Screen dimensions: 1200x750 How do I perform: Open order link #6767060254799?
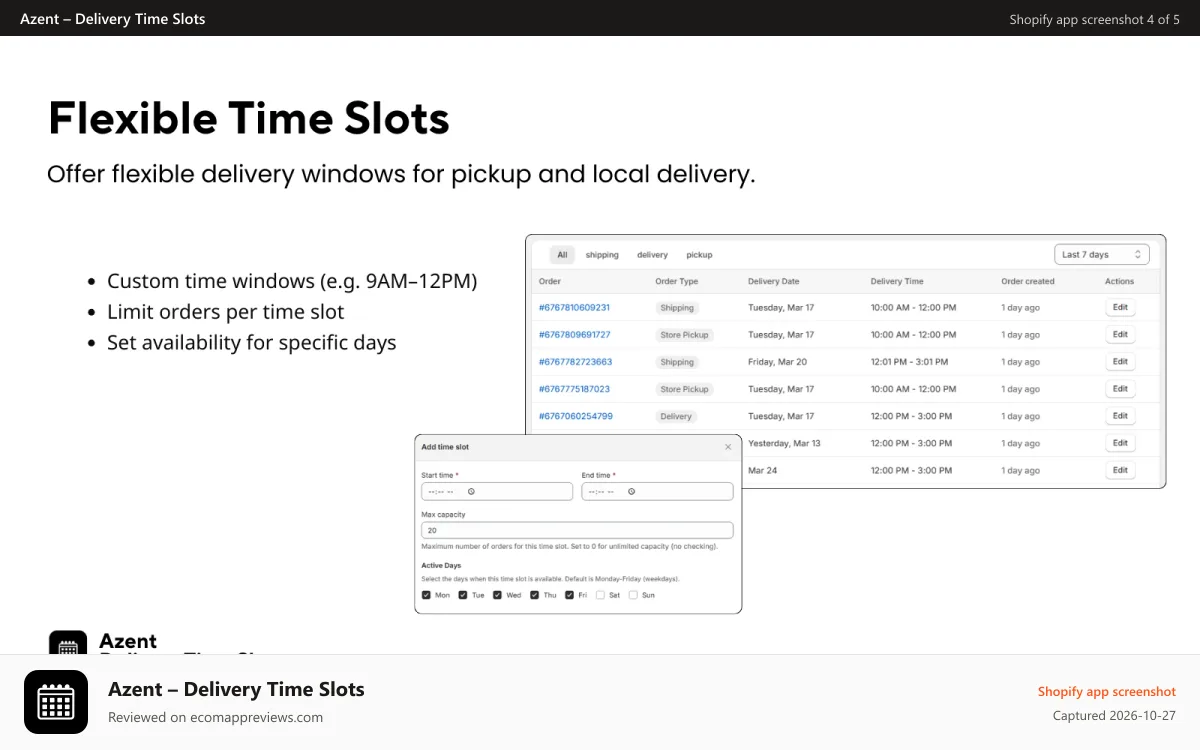[x=575, y=416]
